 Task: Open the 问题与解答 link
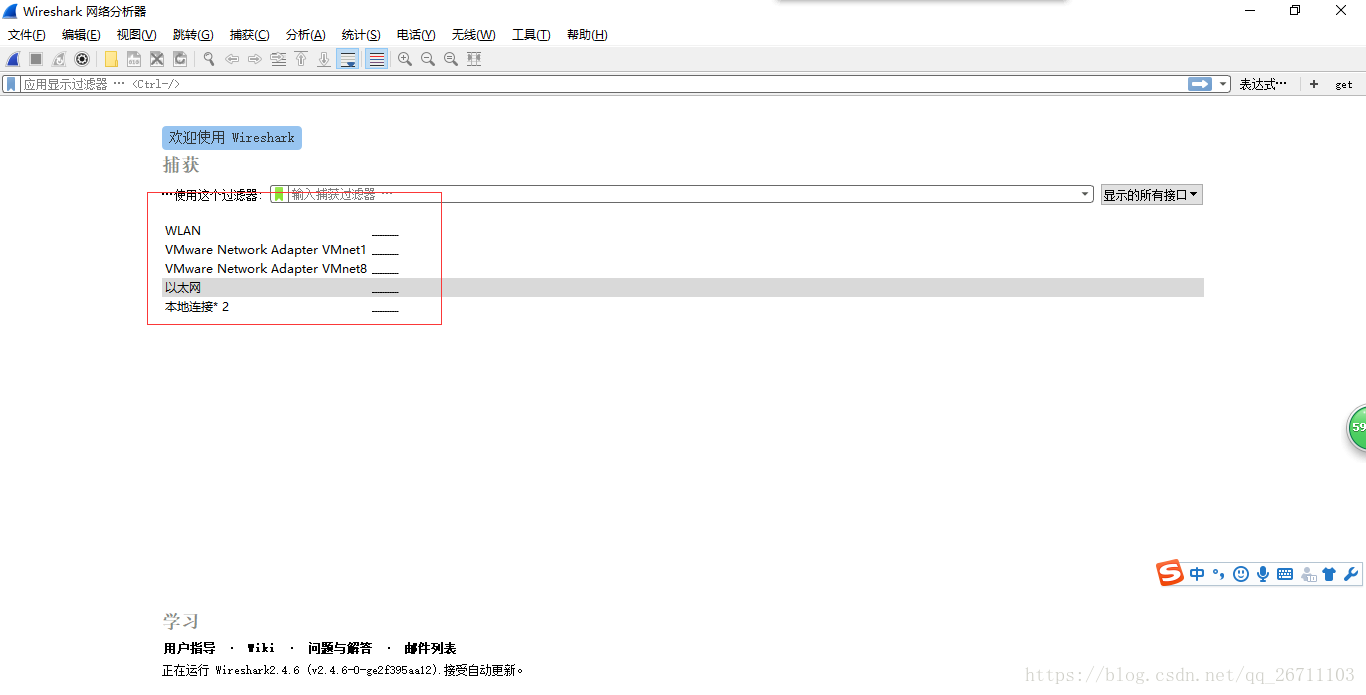point(340,648)
